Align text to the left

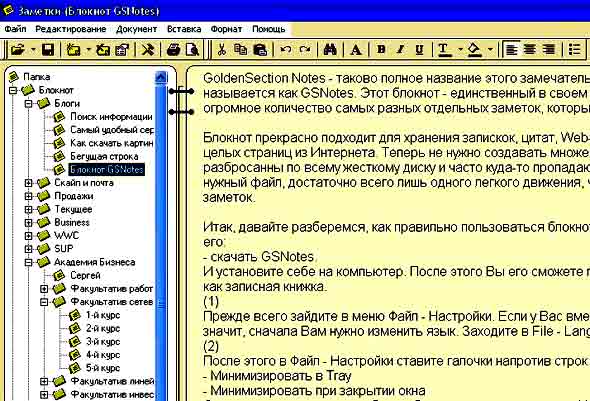pyautogui.click(x=511, y=50)
